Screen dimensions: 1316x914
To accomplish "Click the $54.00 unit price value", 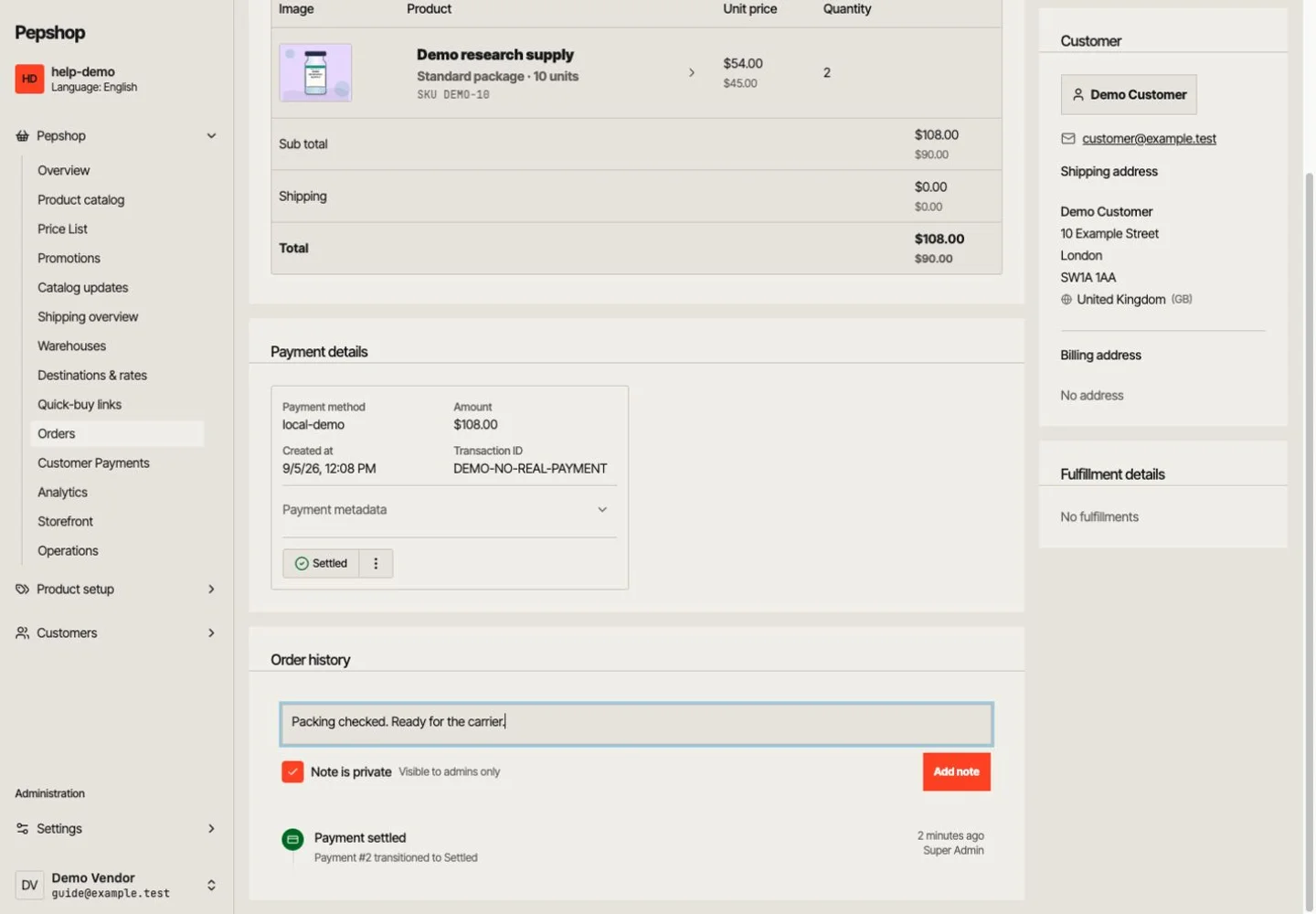I will [x=743, y=64].
